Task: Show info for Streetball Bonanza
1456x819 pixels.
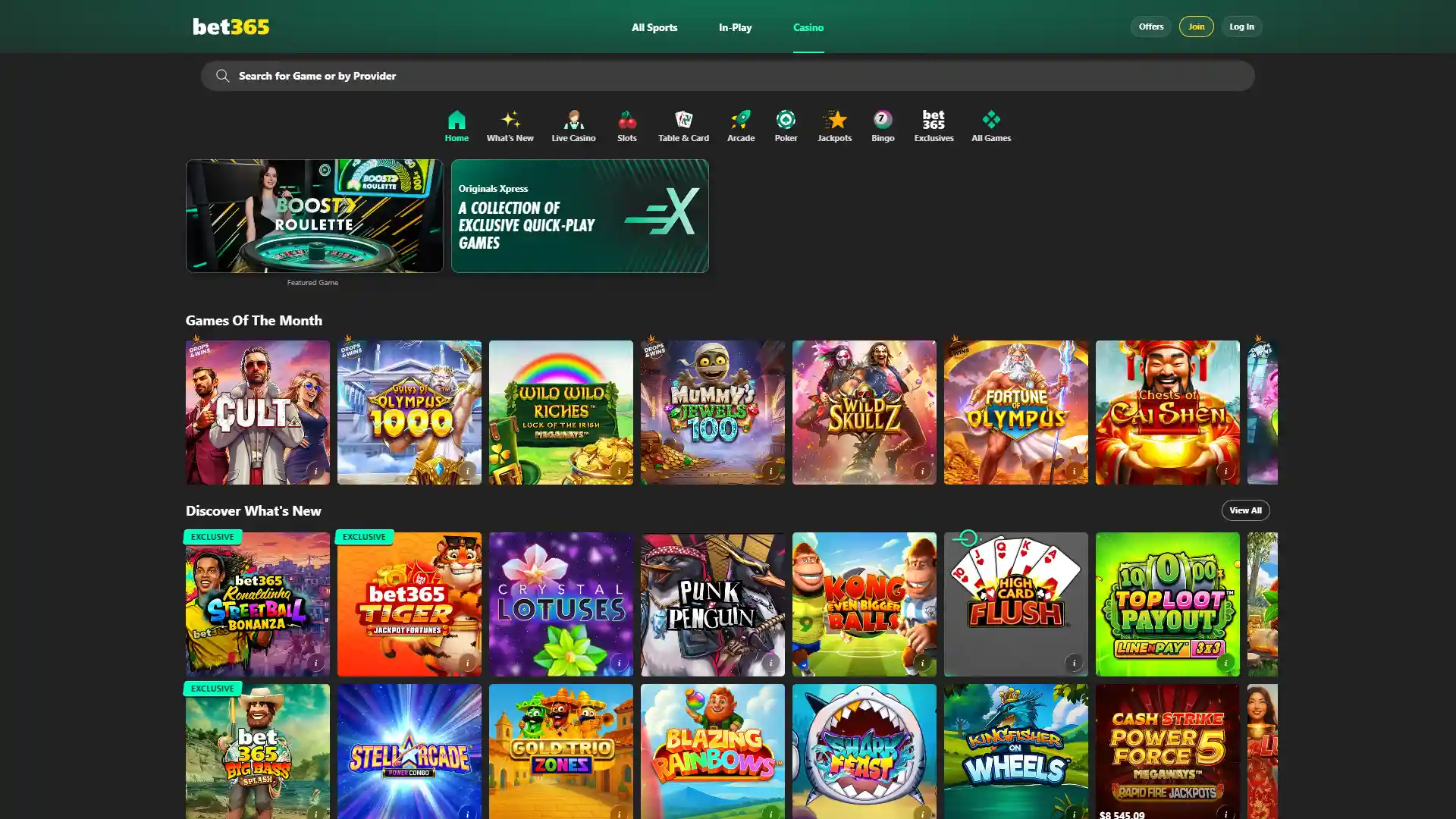Action: click(315, 663)
